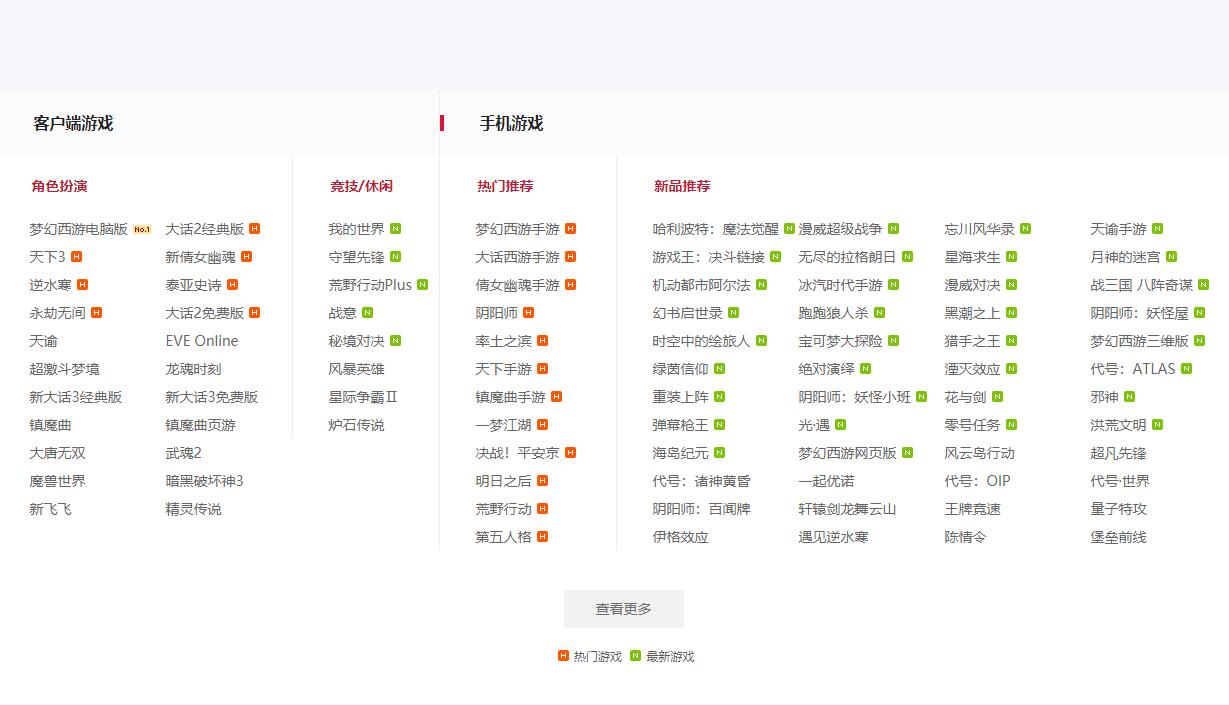Open the 梦幻西游电脑版 game link
1229x705 pixels.
pos(79,229)
